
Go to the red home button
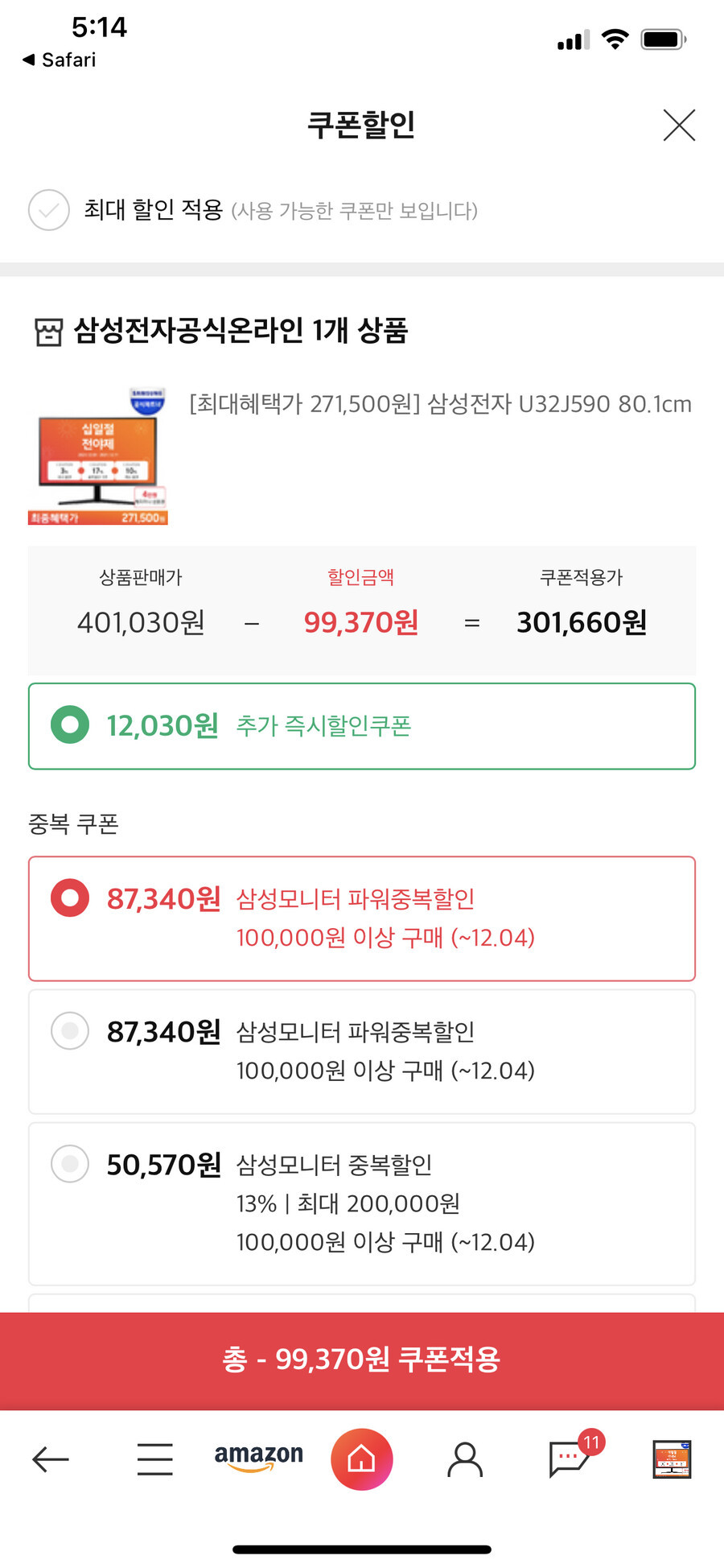point(362,1459)
